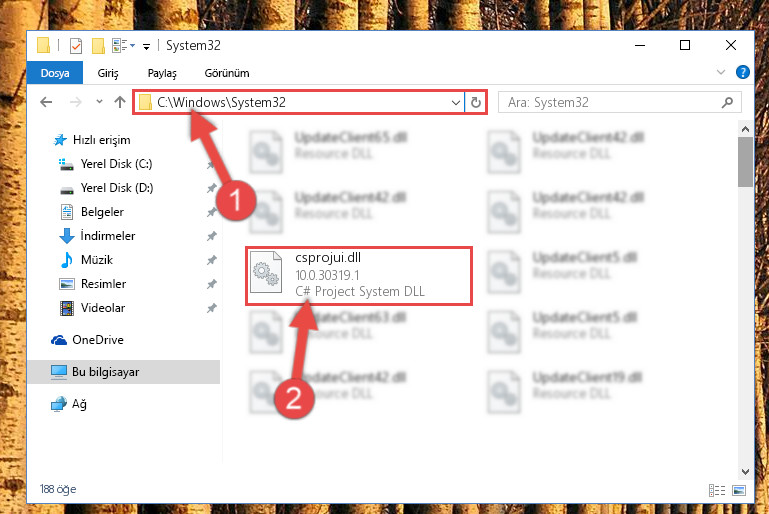769x514 pixels.
Task: Open the recent locations dropdown arrow
Action: coord(99,102)
